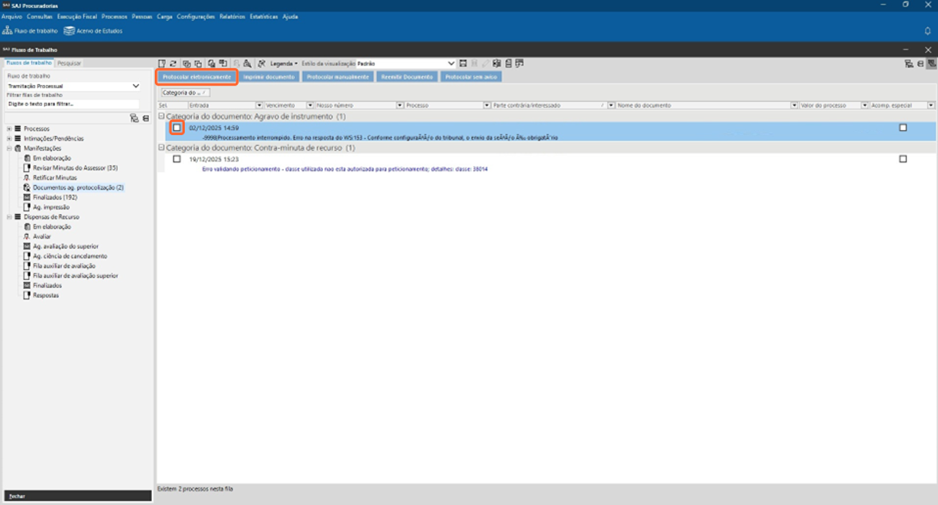Viewport: 938px width, 505px height.
Task: Click the filter text field in the left panel
Action: (72, 104)
